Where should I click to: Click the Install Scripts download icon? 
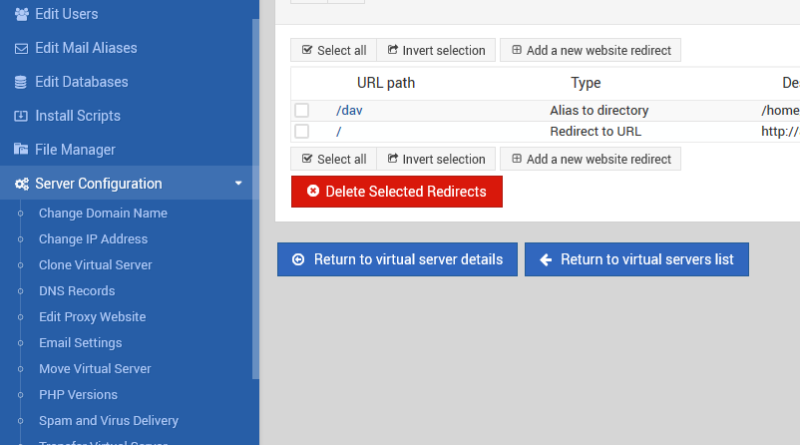coord(21,116)
